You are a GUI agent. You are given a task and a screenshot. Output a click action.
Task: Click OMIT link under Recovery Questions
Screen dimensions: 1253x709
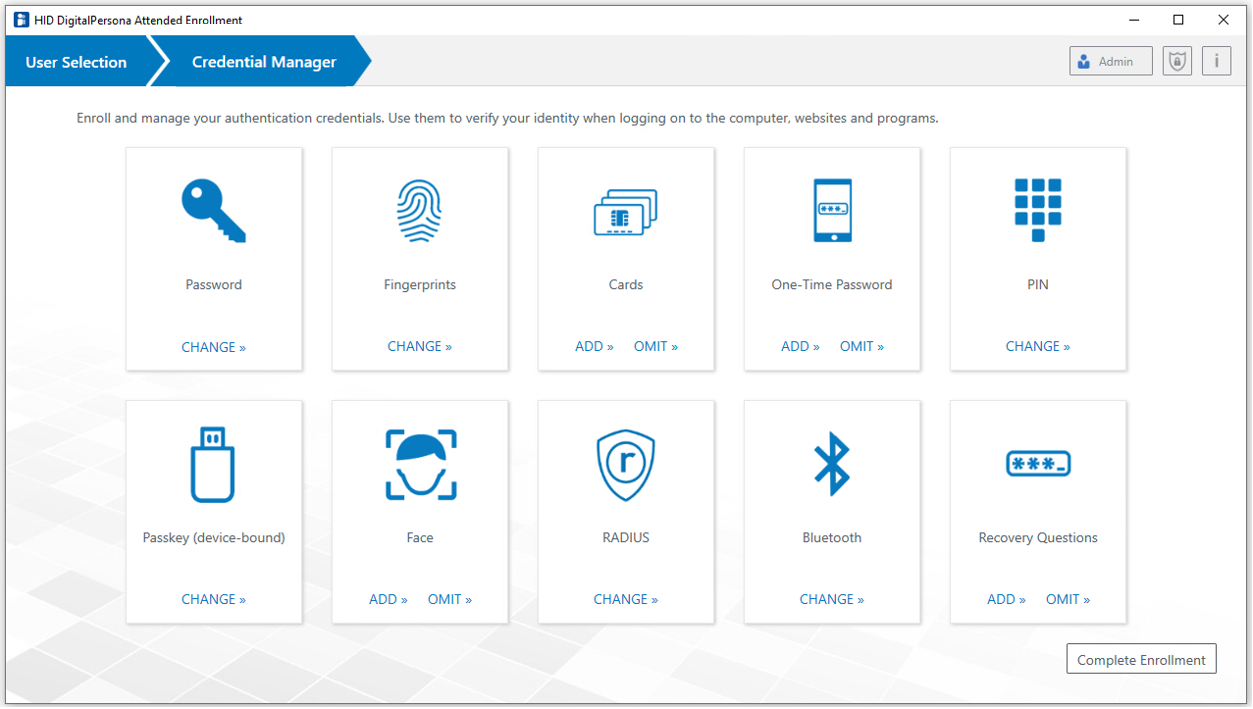[1067, 599]
